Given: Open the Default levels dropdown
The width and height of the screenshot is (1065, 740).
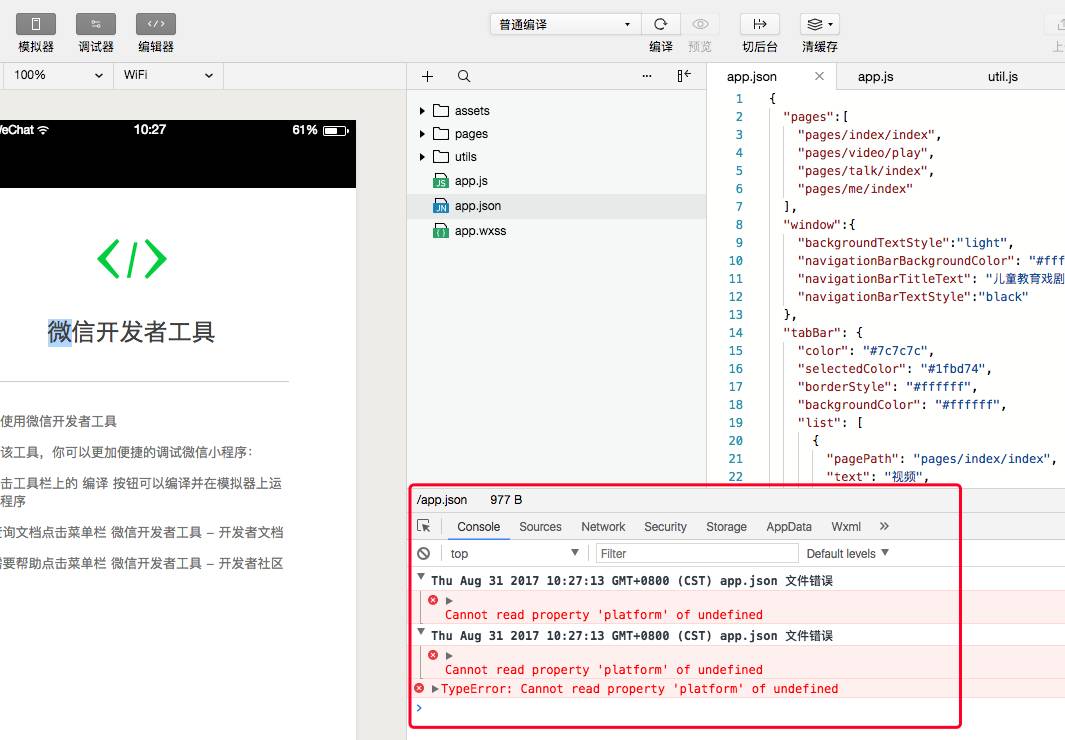Looking at the screenshot, I should pyautogui.click(x=847, y=553).
